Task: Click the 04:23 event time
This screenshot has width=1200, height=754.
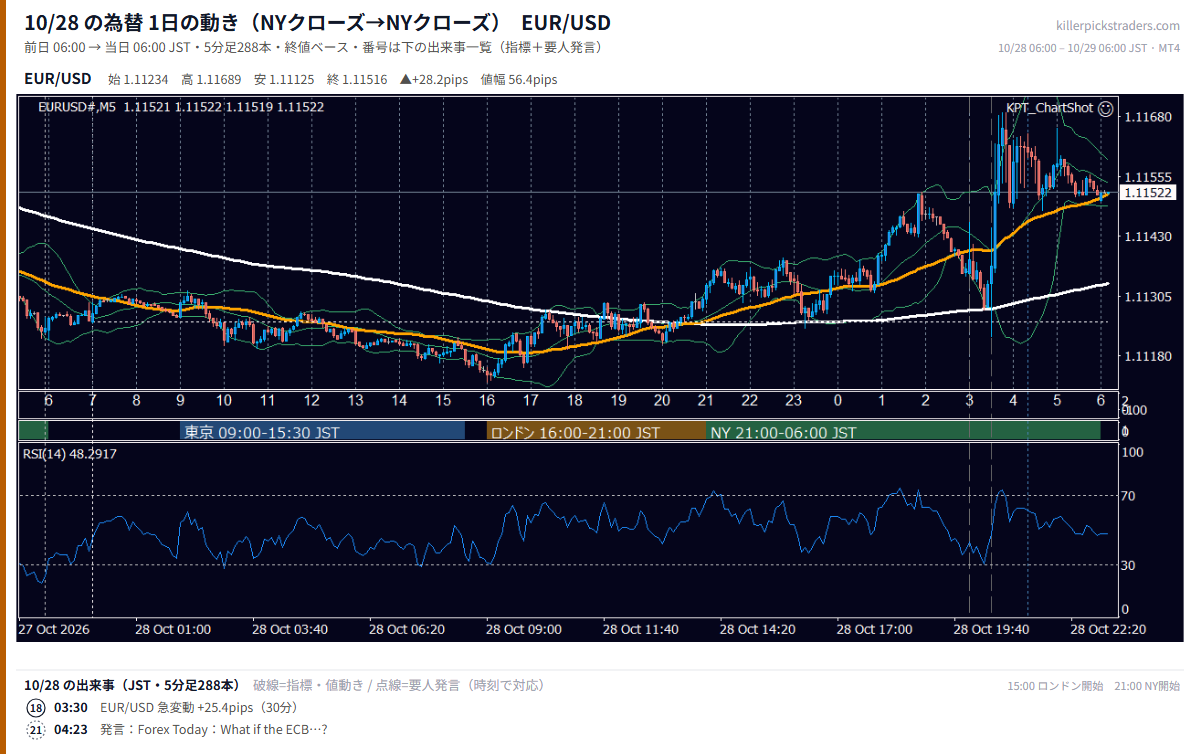Action: coord(70,730)
